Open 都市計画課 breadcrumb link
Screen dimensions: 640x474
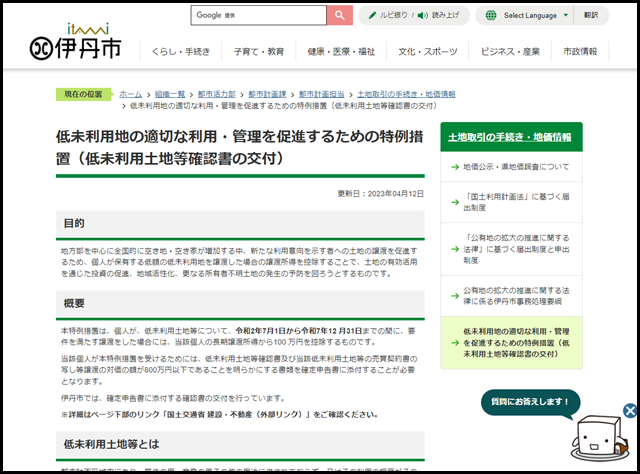[x=267, y=94]
